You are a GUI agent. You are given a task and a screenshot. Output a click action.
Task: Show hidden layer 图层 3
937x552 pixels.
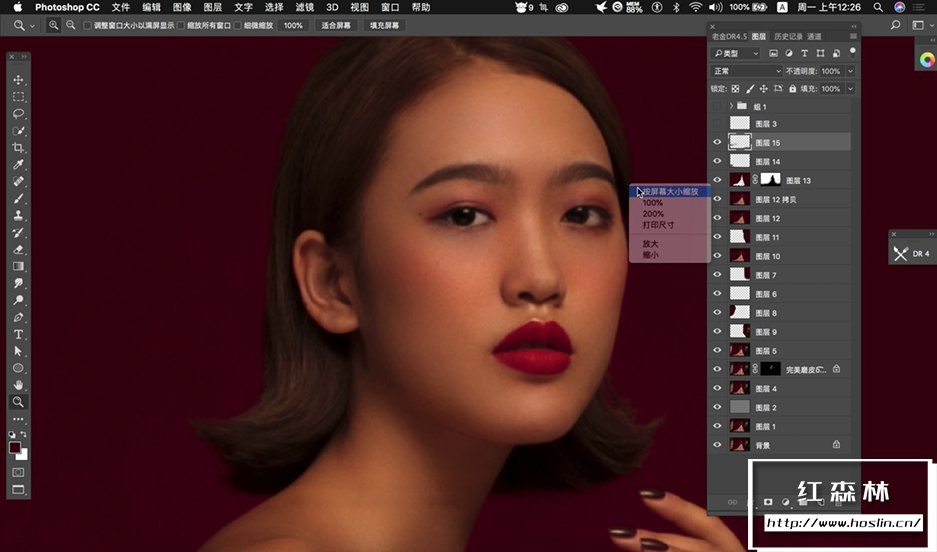pyautogui.click(x=717, y=124)
